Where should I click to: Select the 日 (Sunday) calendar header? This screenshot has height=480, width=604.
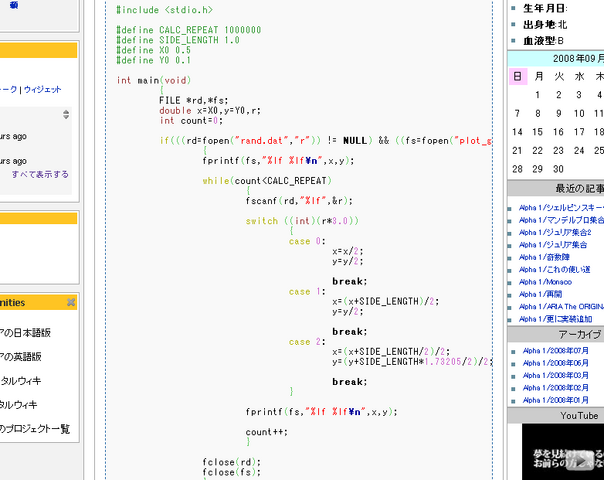tap(518, 76)
